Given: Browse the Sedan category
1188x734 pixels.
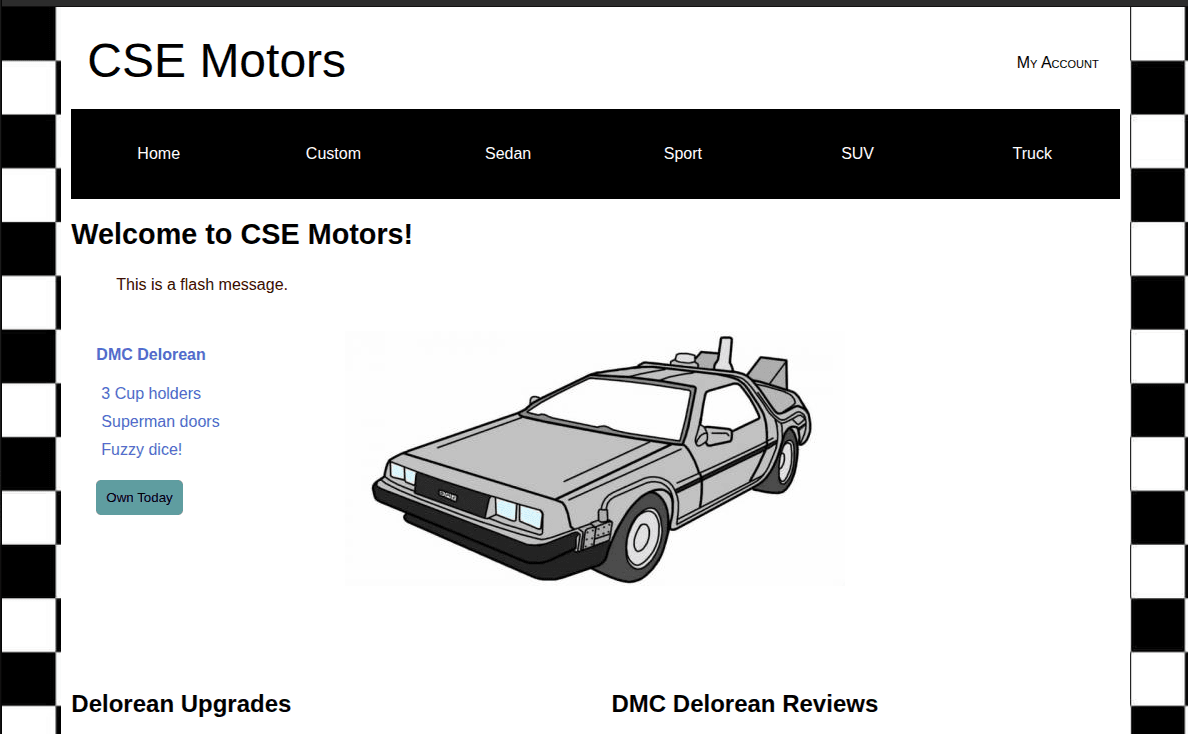Looking at the screenshot, I should 507,153.
